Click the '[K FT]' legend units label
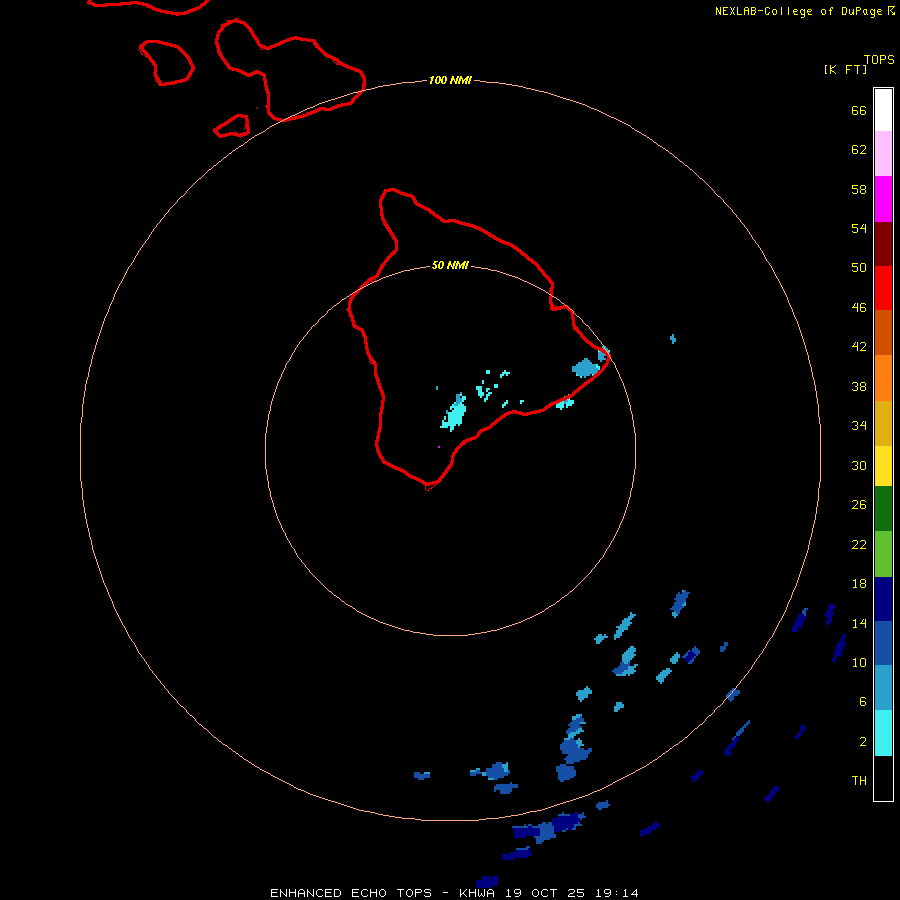This screenshot has width=900, height=900. tap(845, 69)
